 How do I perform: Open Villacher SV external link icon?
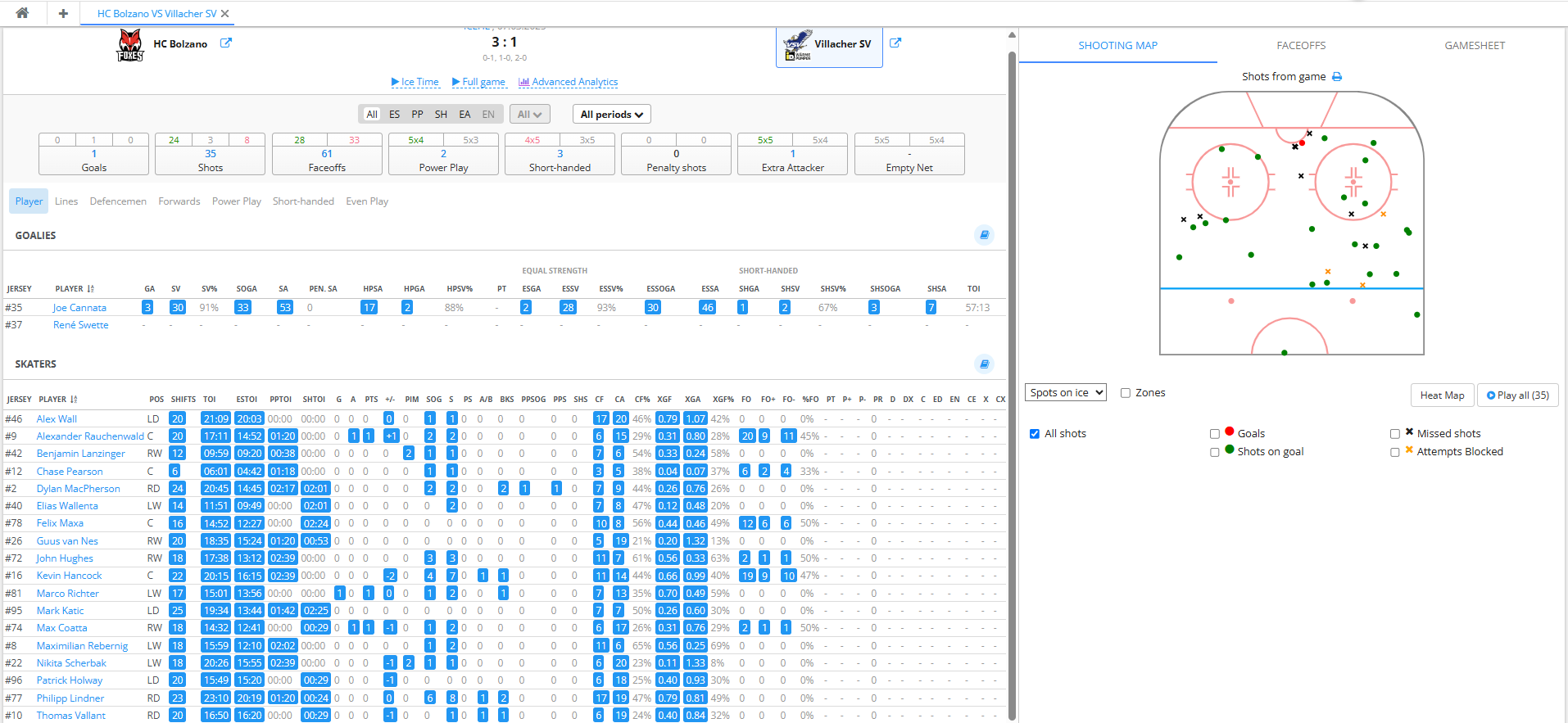point(895,43)
